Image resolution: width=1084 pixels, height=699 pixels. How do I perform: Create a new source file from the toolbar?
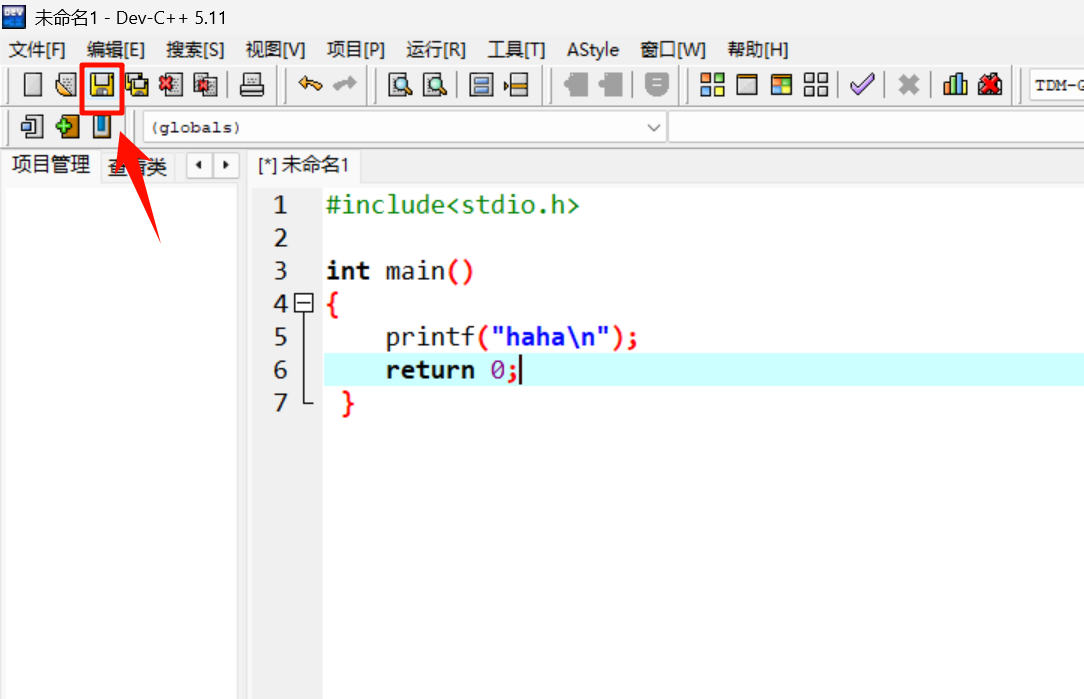tap(32, 85)
